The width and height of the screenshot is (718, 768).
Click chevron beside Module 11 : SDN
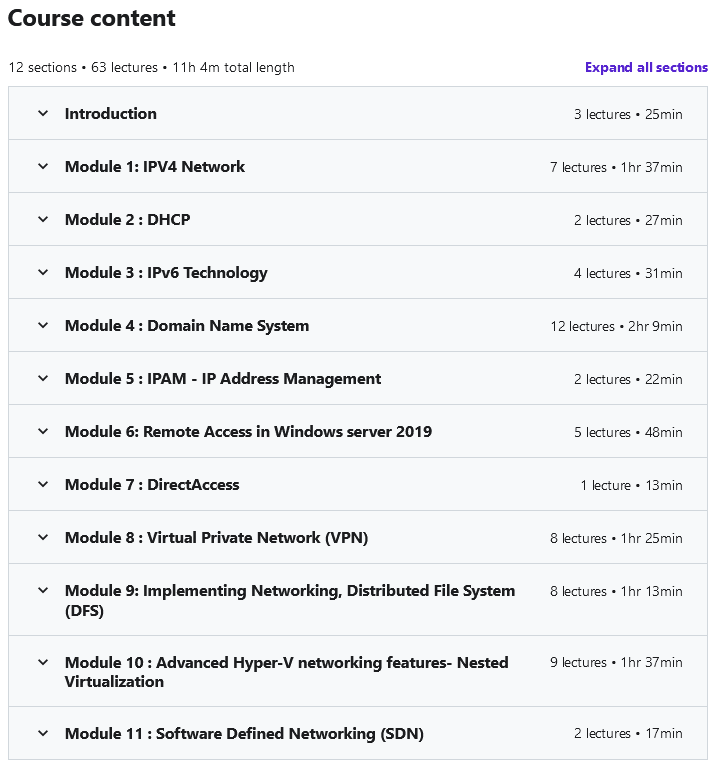43,733
